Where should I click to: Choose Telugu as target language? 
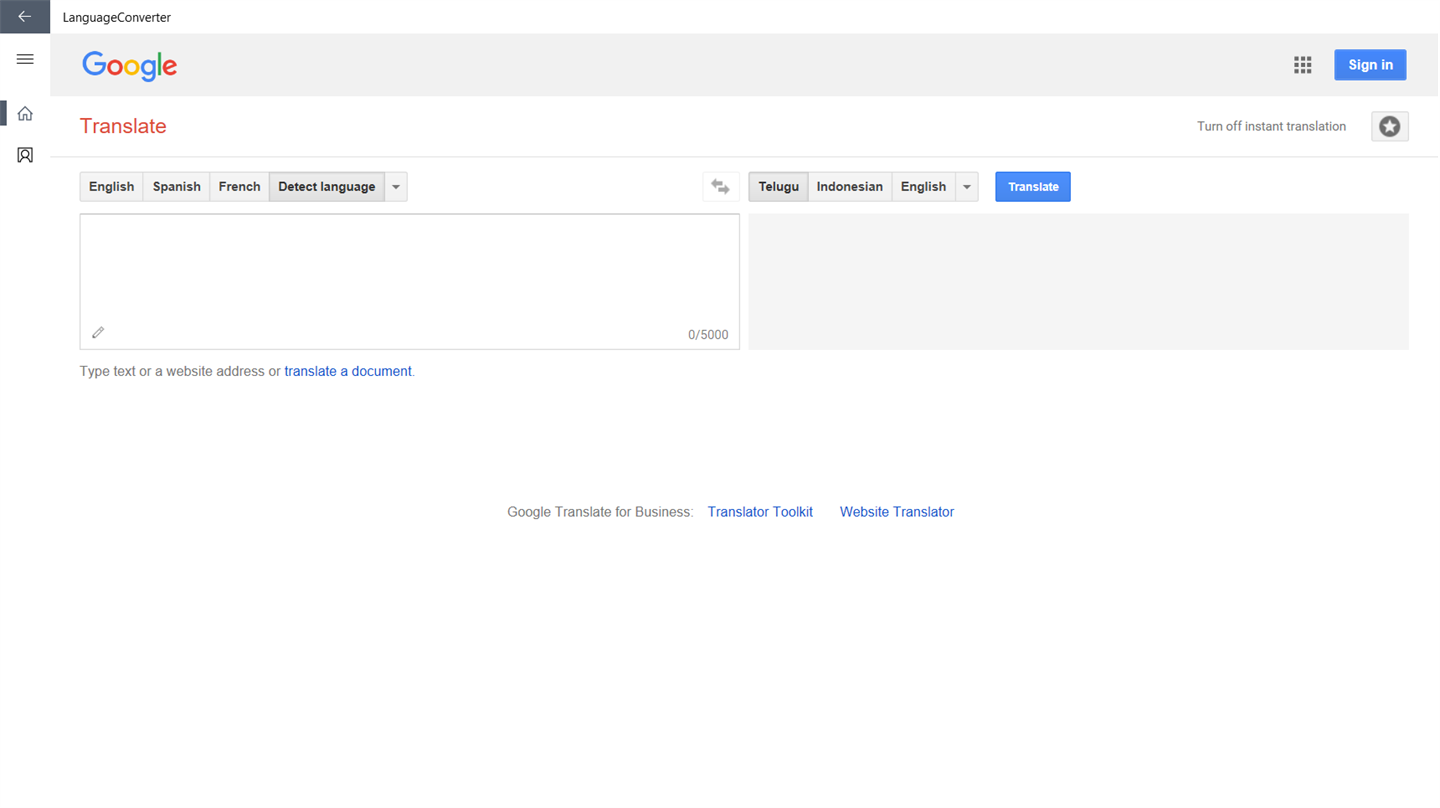tap(778, 187)
